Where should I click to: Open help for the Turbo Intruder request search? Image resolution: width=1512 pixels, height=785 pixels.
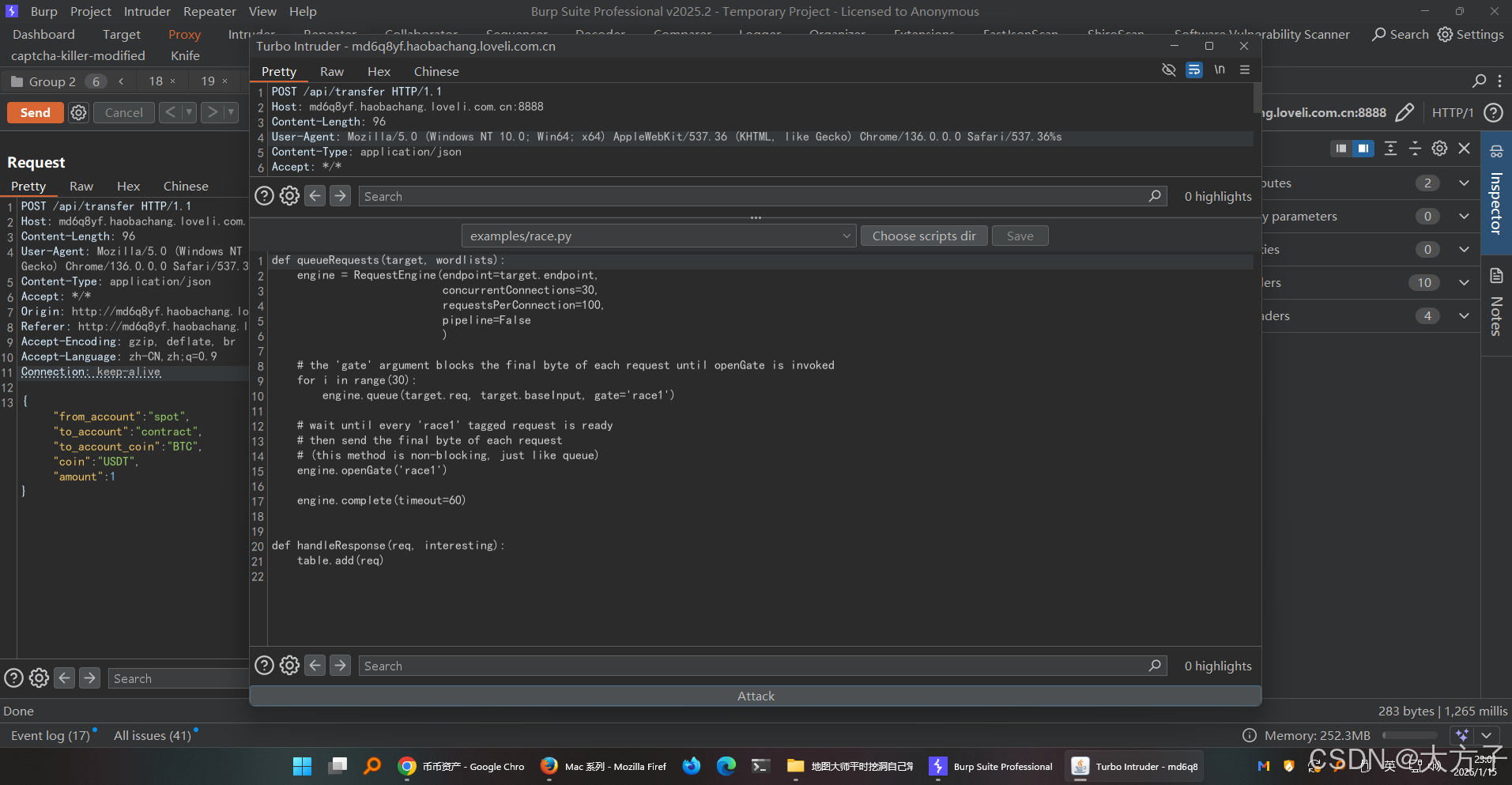(x=264, y=196)
